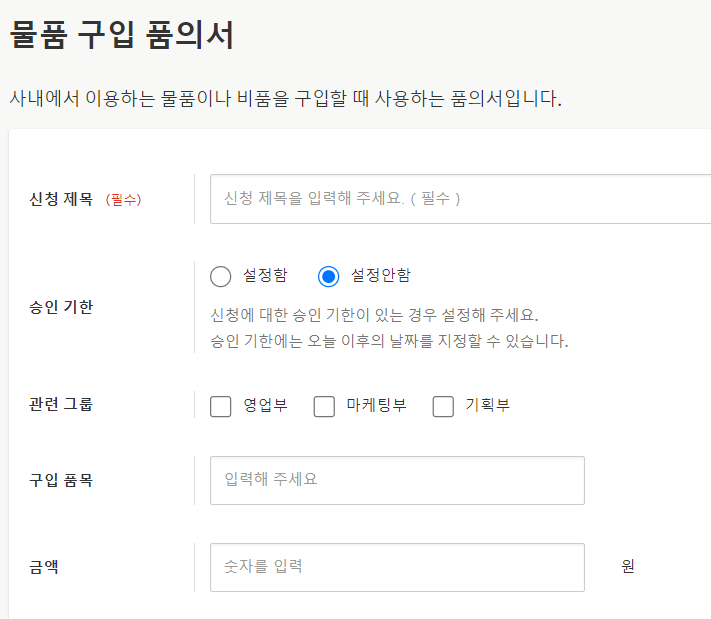The image size is (711, 619).
Task: Check the 영업부 checkbox box
Action: [x=221, y=406]
